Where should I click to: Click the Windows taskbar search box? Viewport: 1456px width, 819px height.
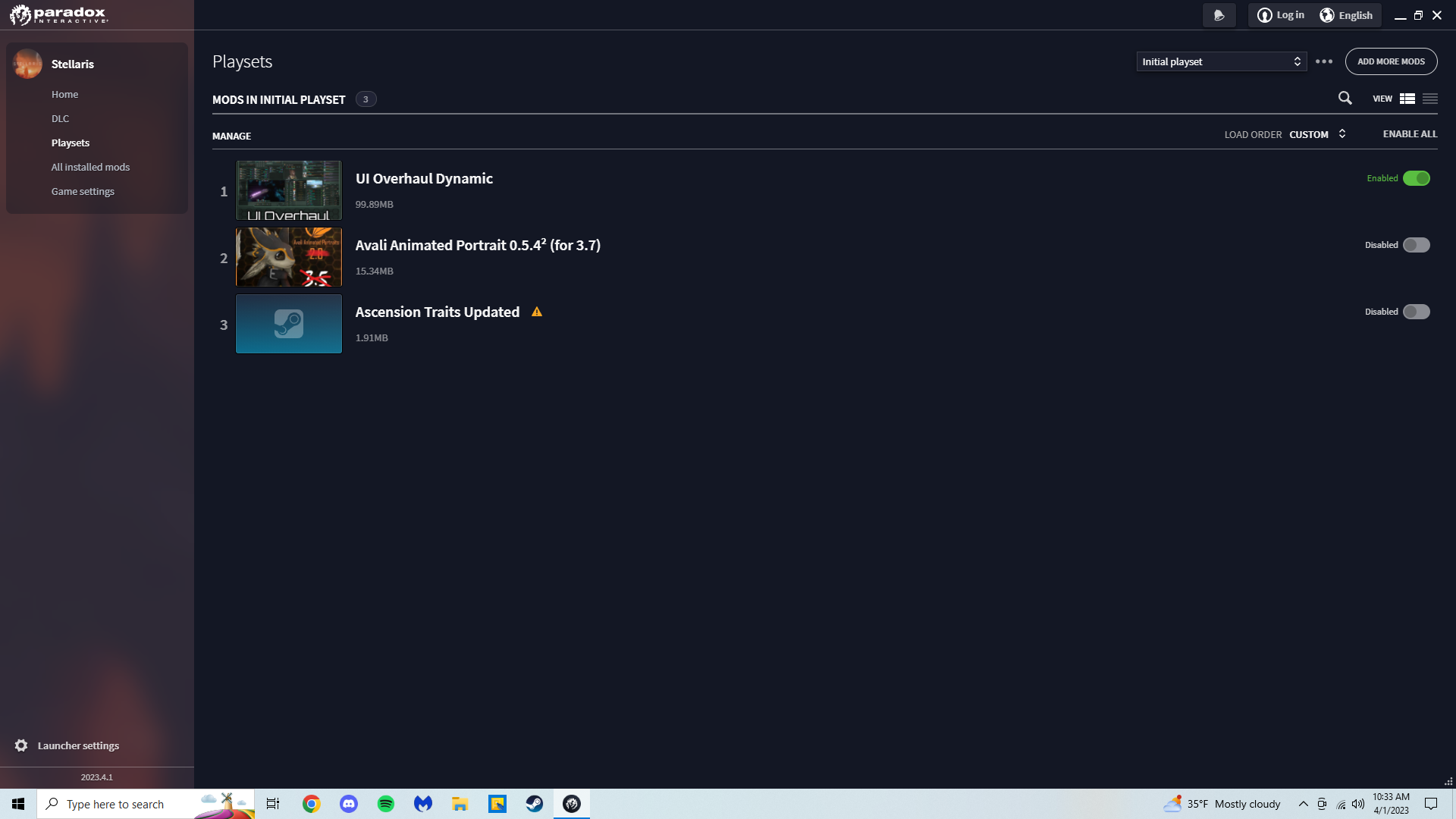(146, 804)
